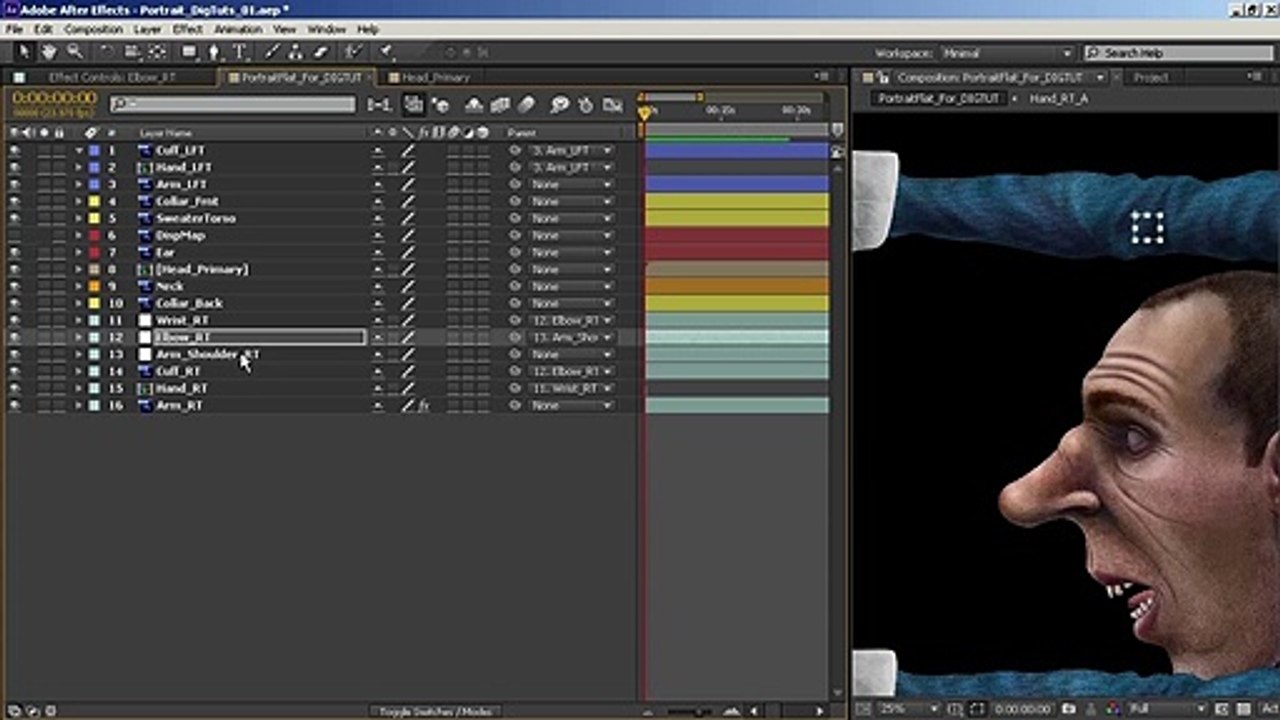Image resolution: width=1280 pixels, height=720 pixels.
Task: Hide the SweaterTorso layer
Action: coord(14,218)
